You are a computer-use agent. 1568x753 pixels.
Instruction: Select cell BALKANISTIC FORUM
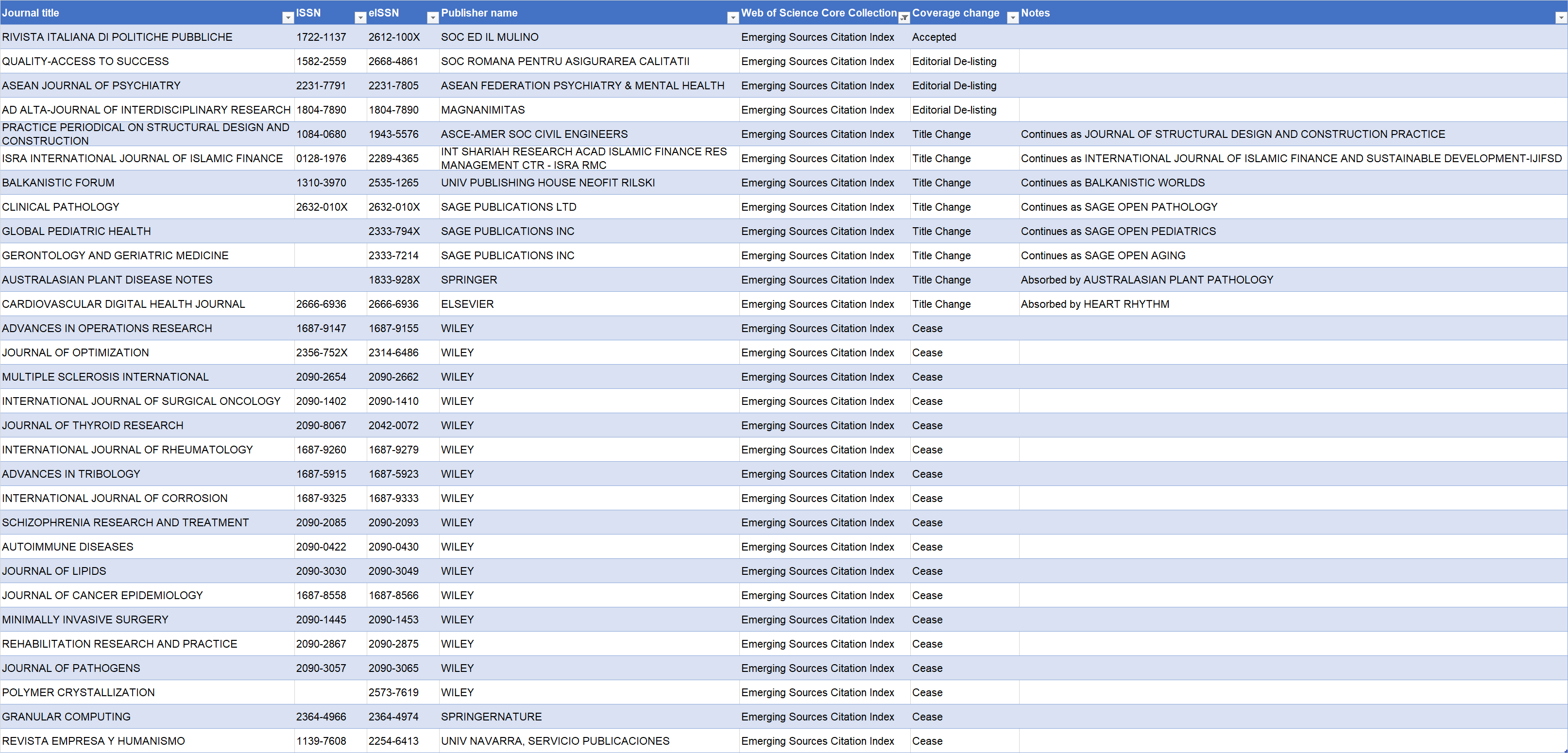point(147,183)
